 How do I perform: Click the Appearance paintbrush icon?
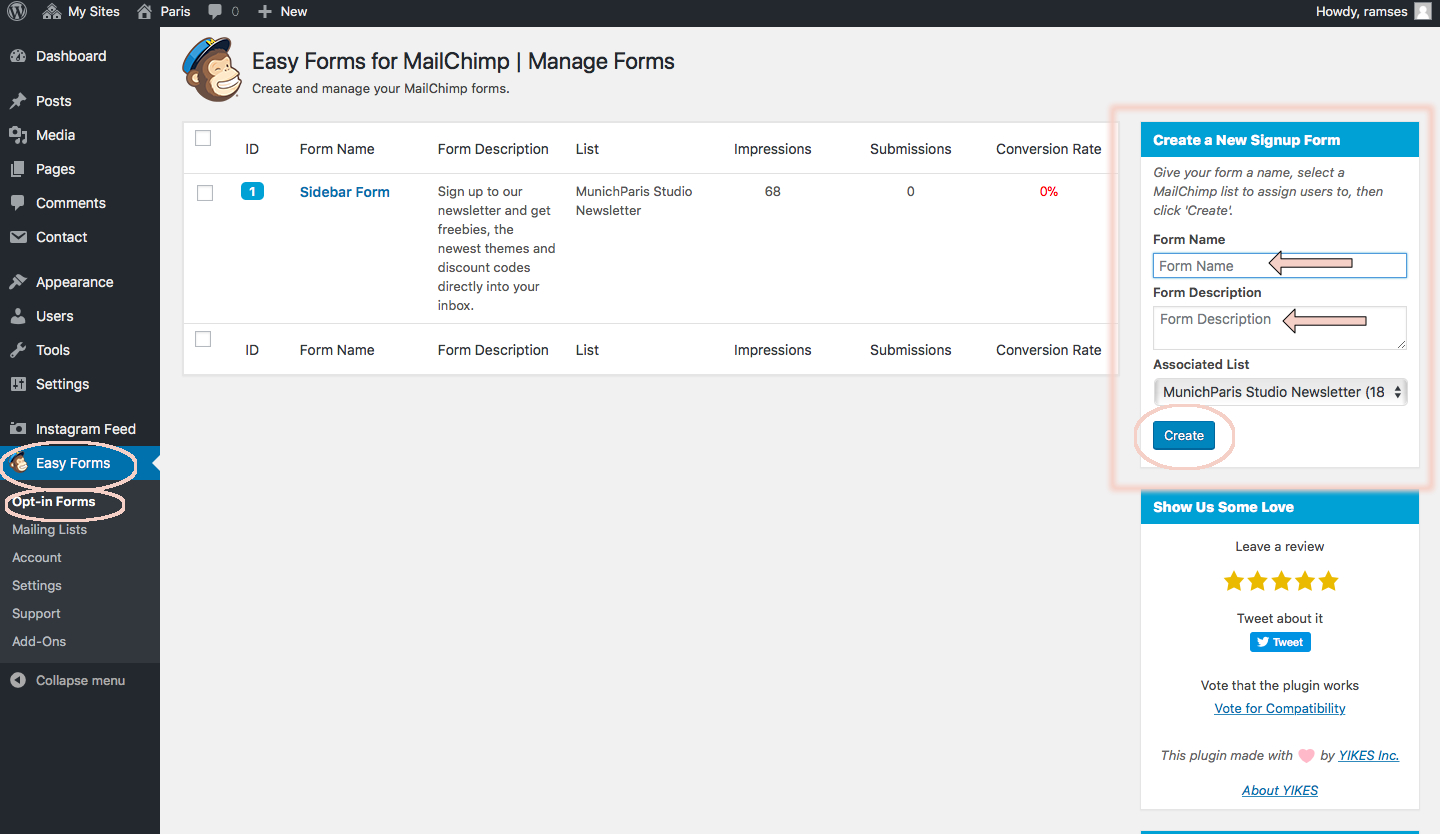pos(18,282)
